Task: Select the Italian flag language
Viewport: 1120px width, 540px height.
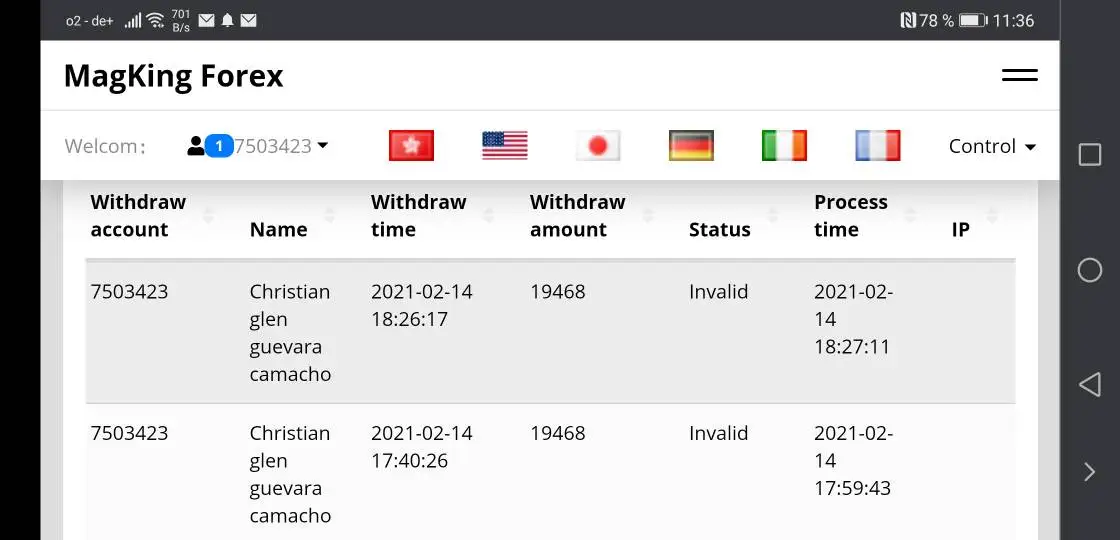Action: (784, 146)
